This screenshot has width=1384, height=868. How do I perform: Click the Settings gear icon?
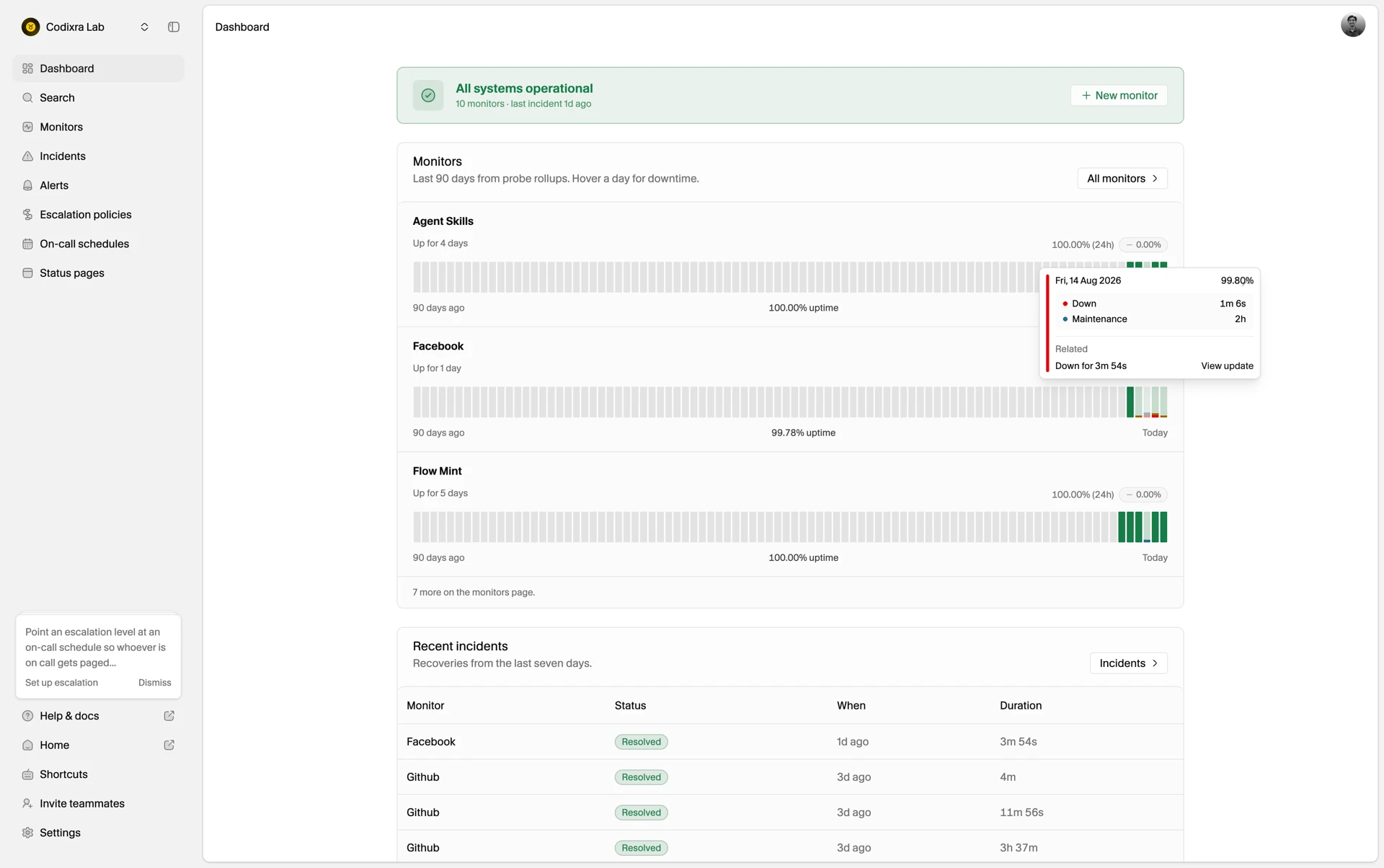click(x=27, y=833)
